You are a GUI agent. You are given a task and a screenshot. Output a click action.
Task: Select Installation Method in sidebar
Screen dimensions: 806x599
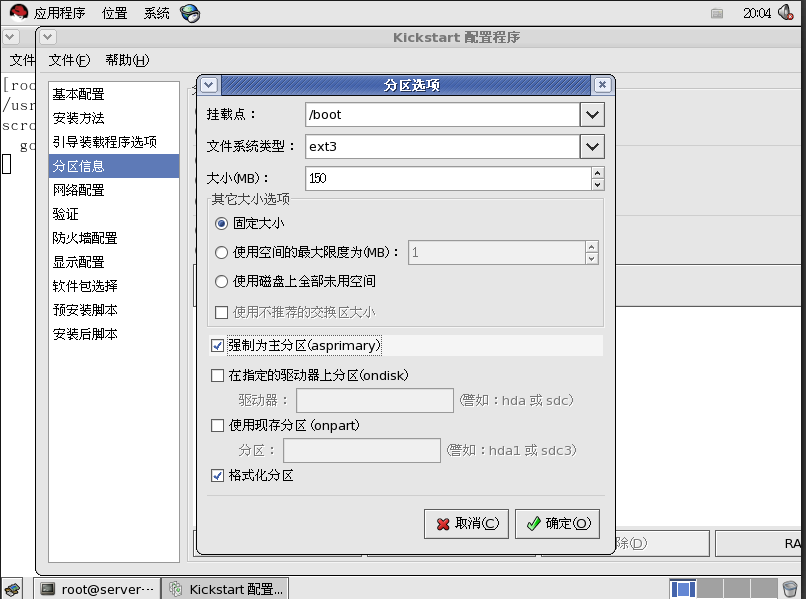click(x=114, y=118)
